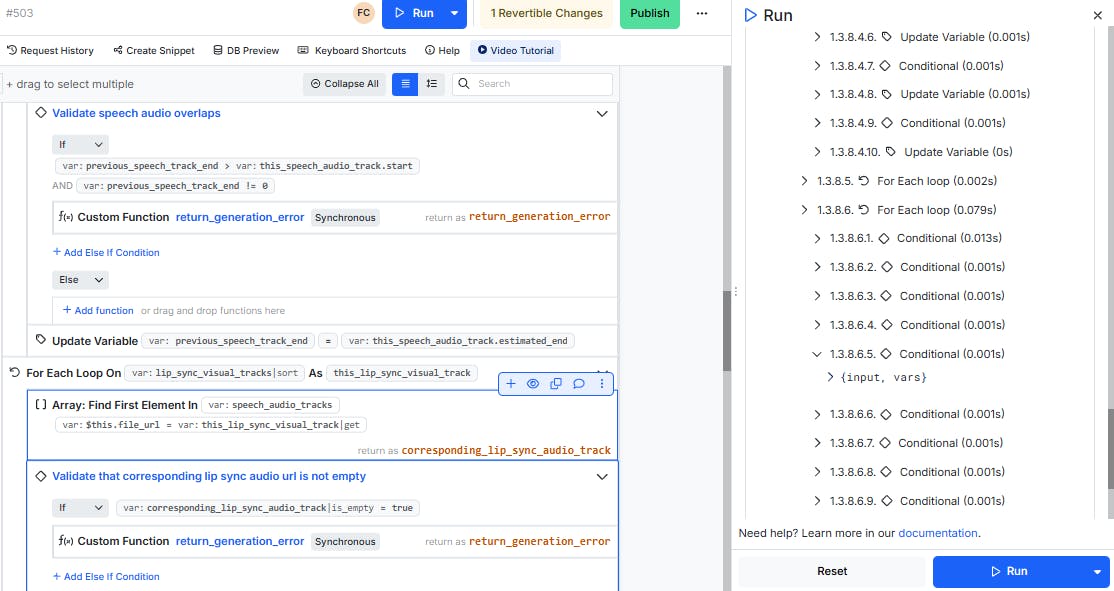Image resolution: width=1114 pixels, height=591 pixels.
Task: Expand step 1.3.8.4.7. Conditional
Action: pyautogui.click(x=817, y=66)
